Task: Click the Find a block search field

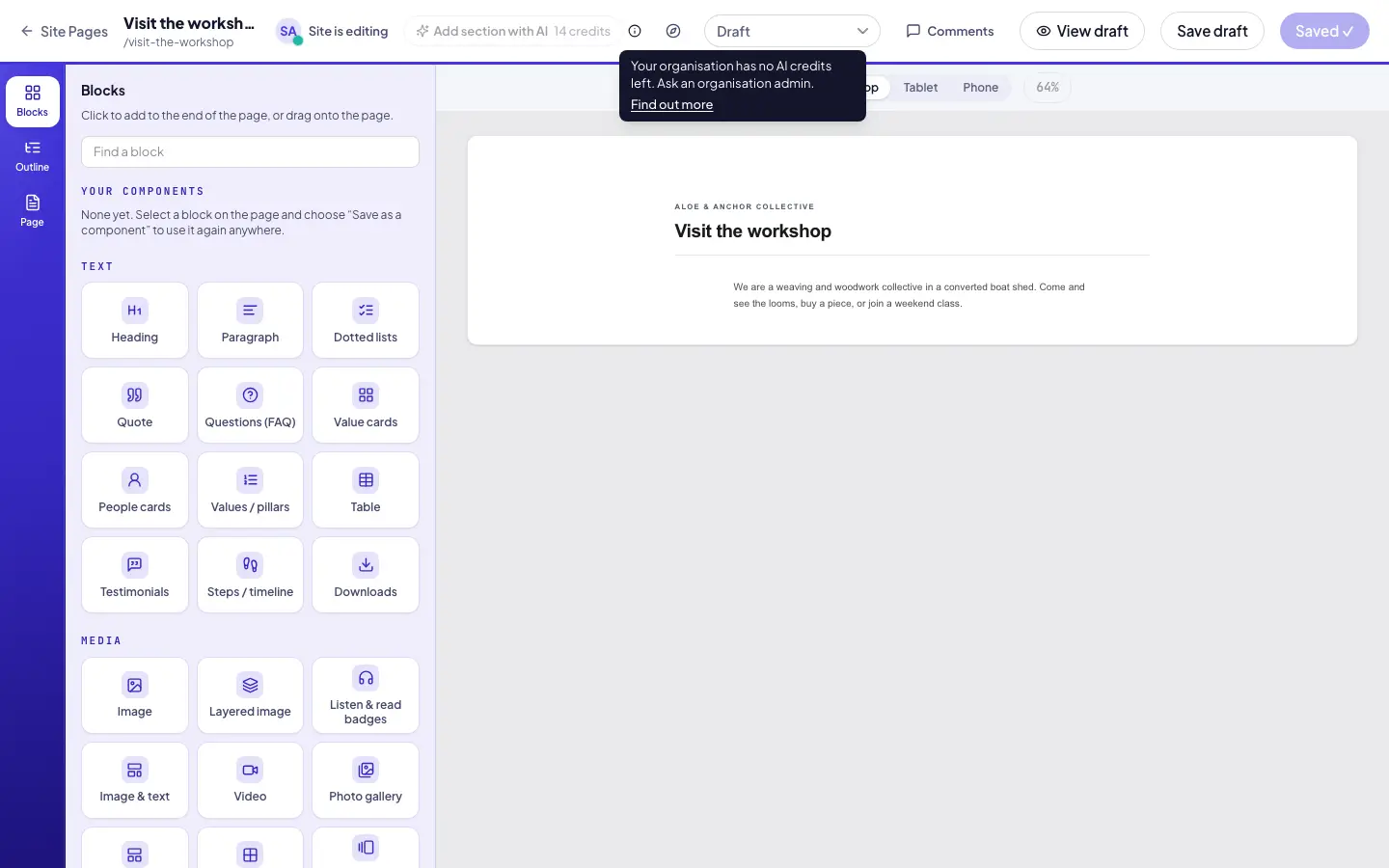Action: 250,151
